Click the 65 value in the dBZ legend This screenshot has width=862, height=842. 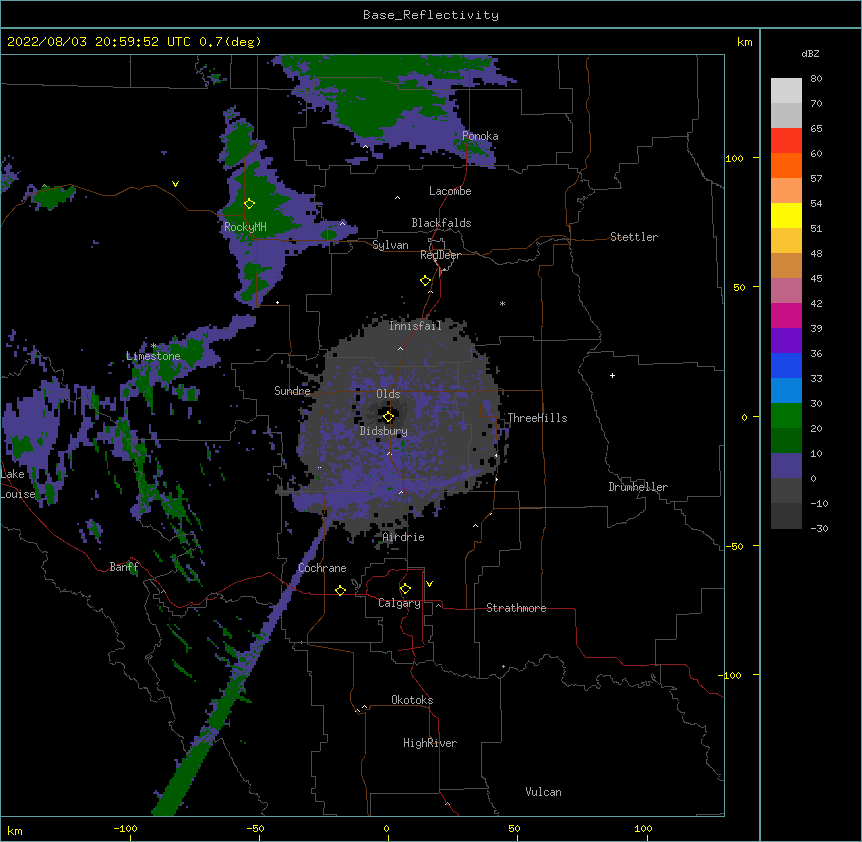(816, 129)
